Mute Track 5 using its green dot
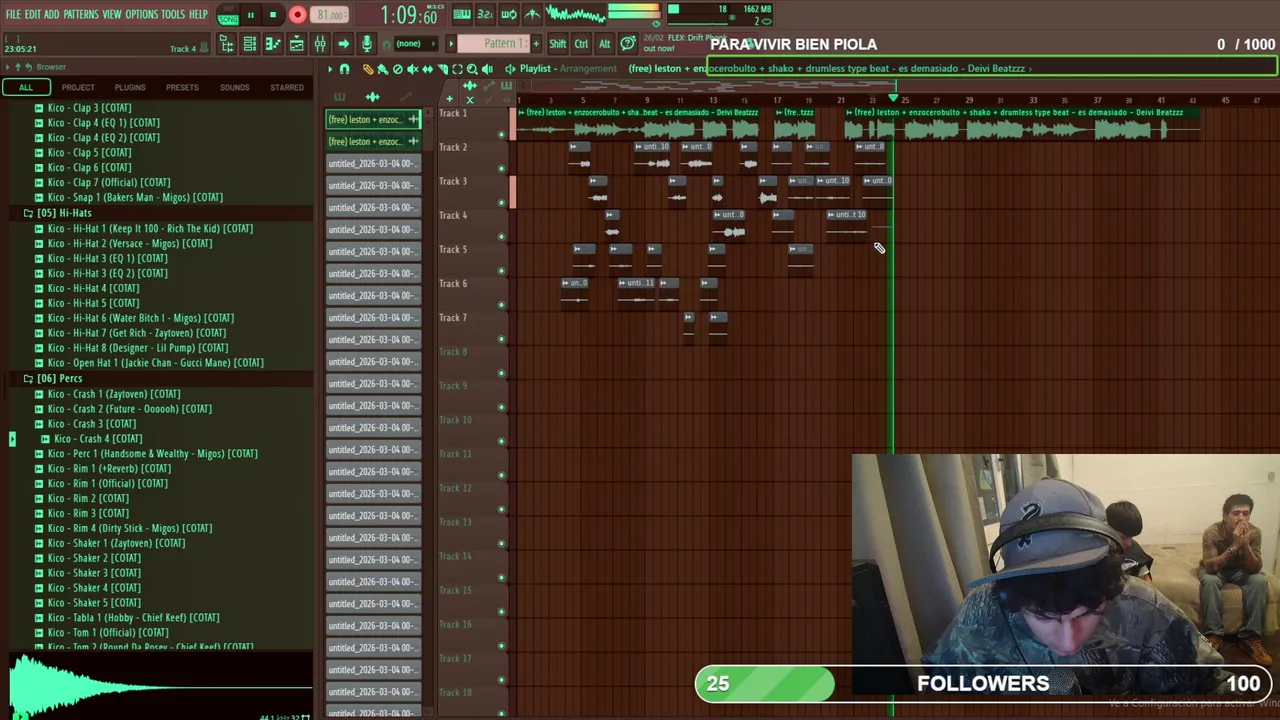 click(x=502, y=271)
